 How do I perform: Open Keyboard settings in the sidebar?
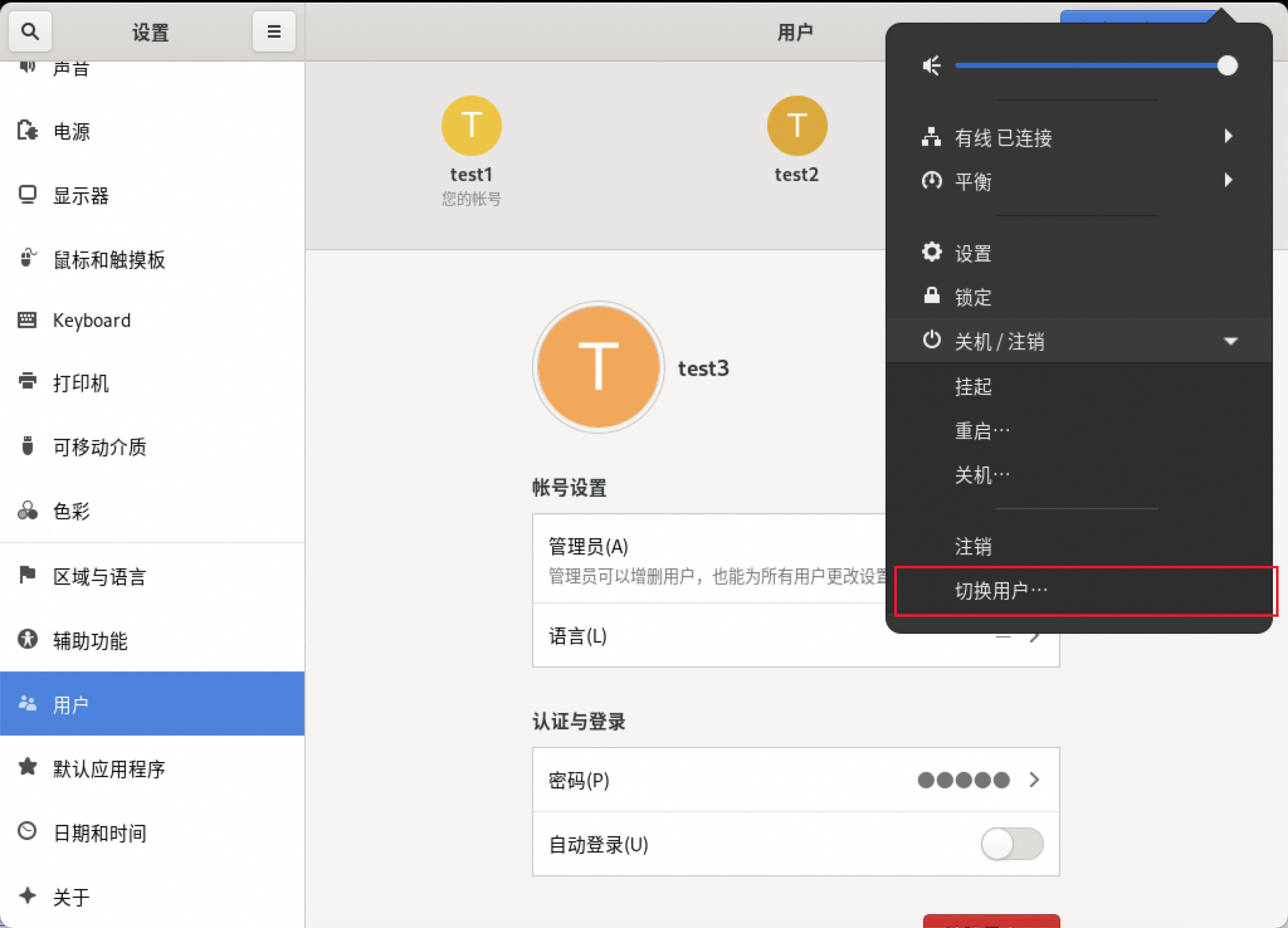[x=91, y=321]
